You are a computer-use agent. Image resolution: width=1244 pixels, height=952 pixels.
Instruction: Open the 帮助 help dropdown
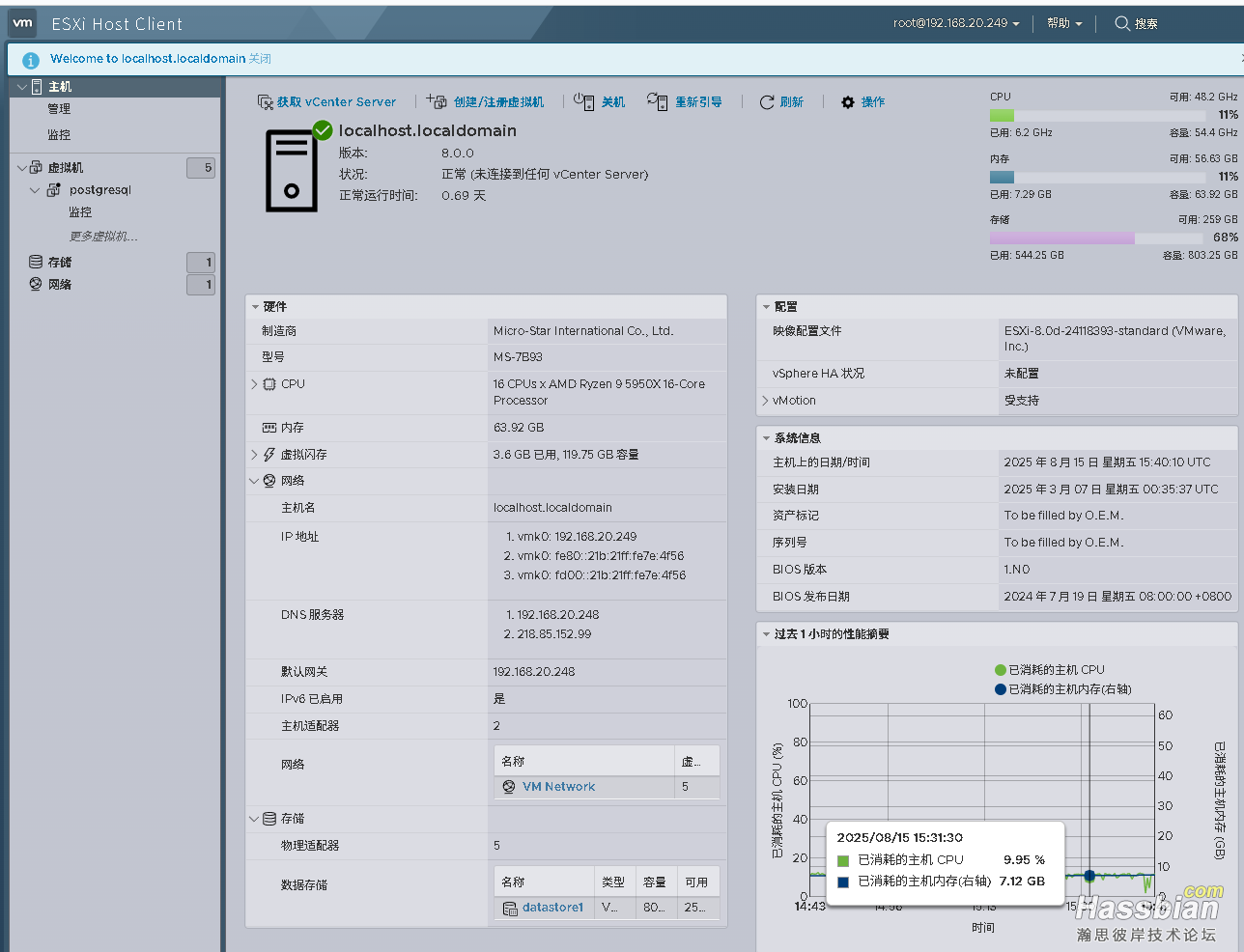tap(1064, 23)
